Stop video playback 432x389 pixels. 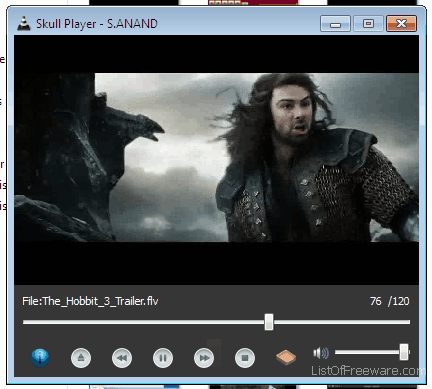tap(245, 358)
